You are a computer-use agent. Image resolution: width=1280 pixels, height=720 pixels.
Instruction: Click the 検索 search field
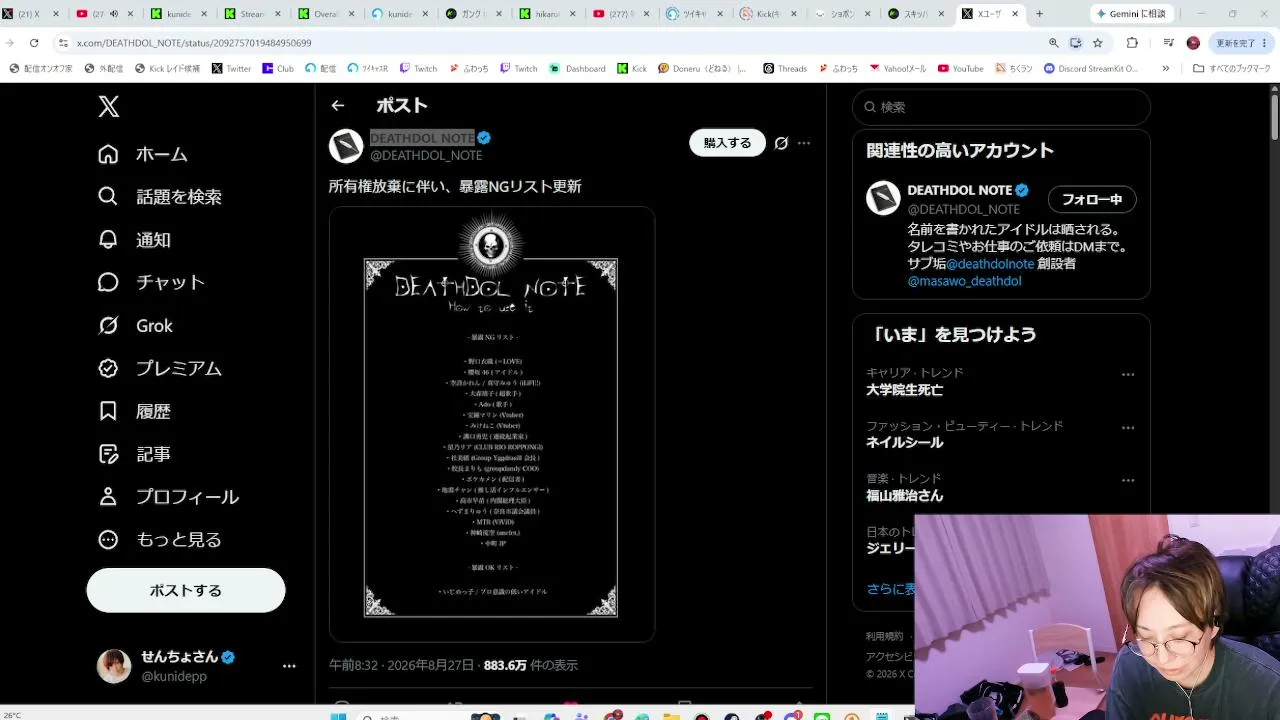pyautogui.click(x=1001, y=107)
